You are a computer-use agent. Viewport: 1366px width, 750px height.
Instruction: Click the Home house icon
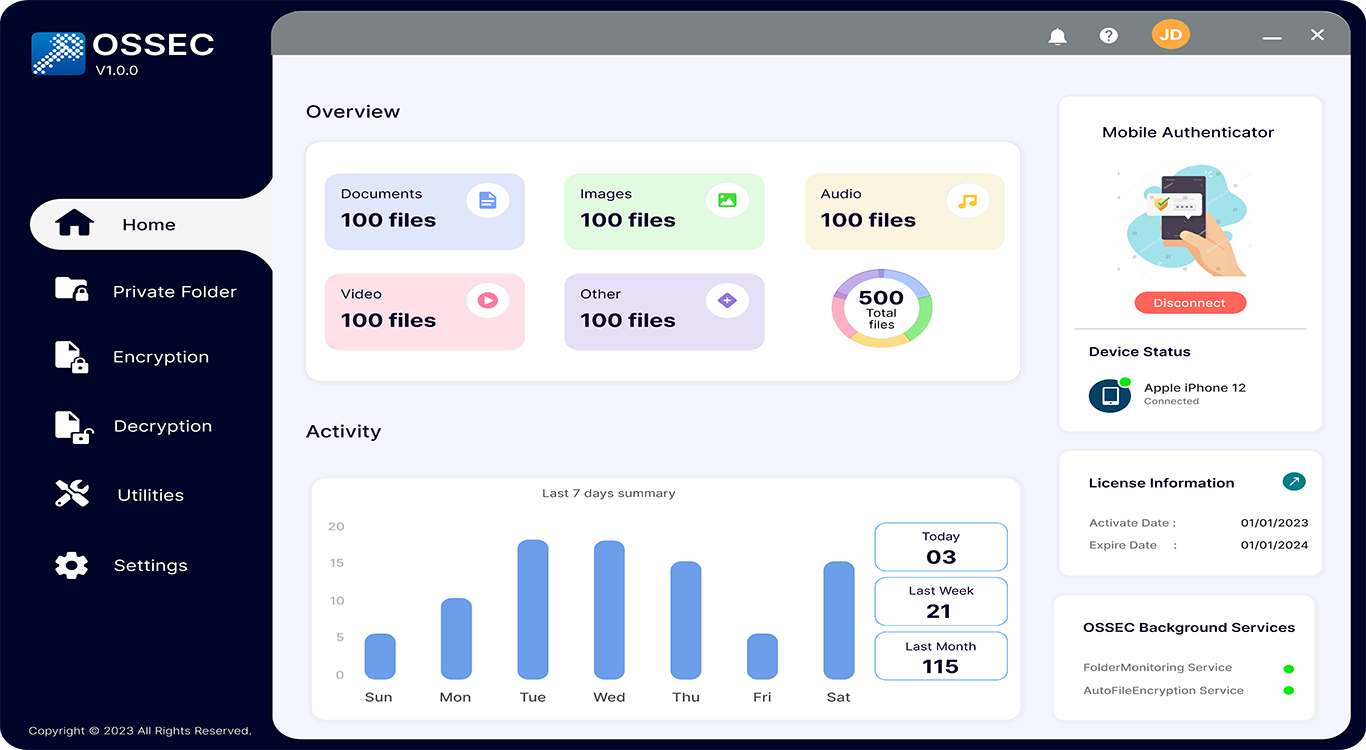[74, 223]
